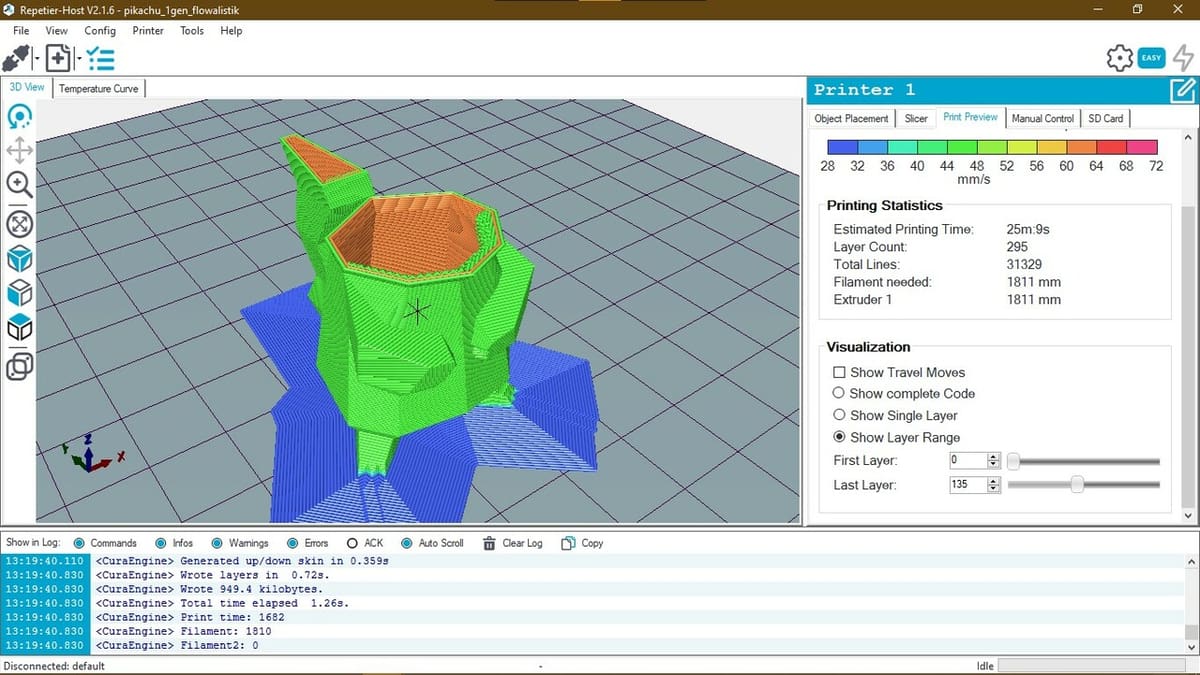
Task: Open the Printer menu
Action: tap(148, 31)
